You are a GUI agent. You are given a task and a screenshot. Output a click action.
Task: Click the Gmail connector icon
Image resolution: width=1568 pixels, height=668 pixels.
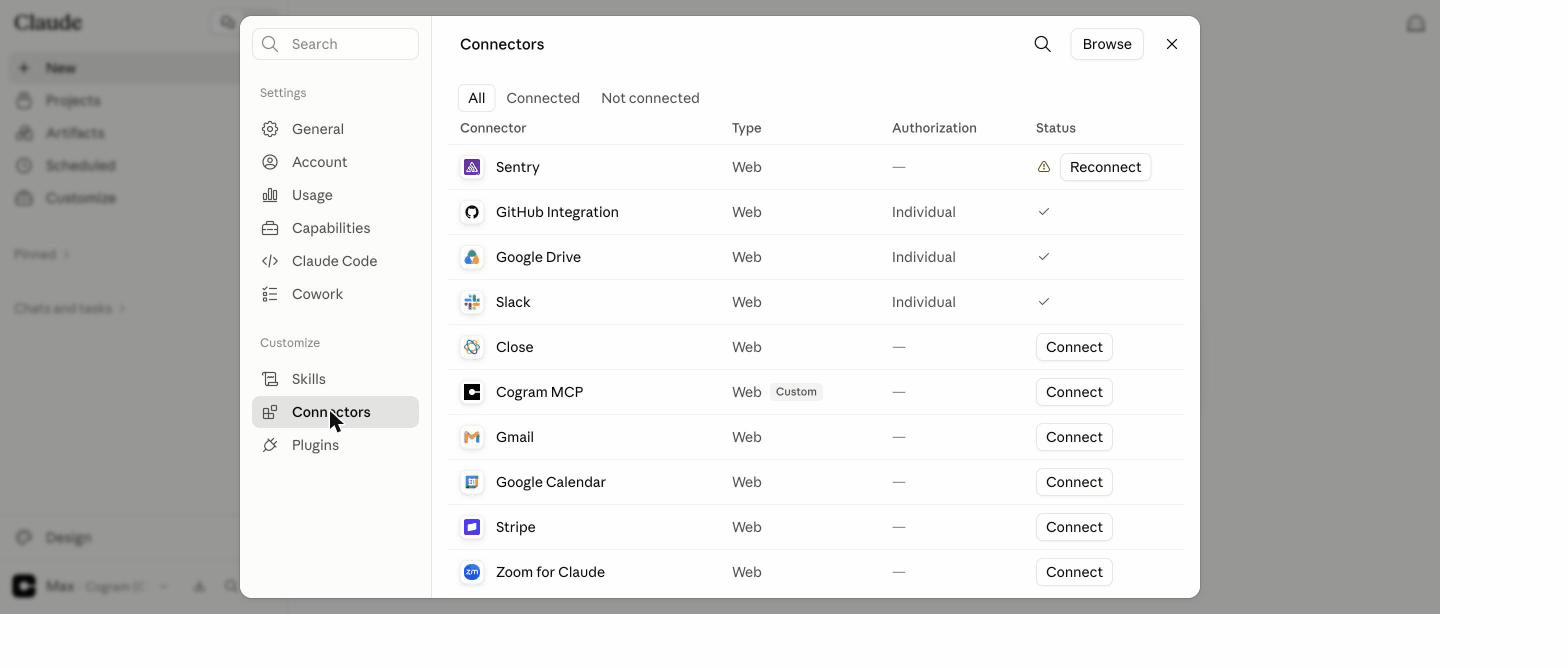tap(472, 437)
